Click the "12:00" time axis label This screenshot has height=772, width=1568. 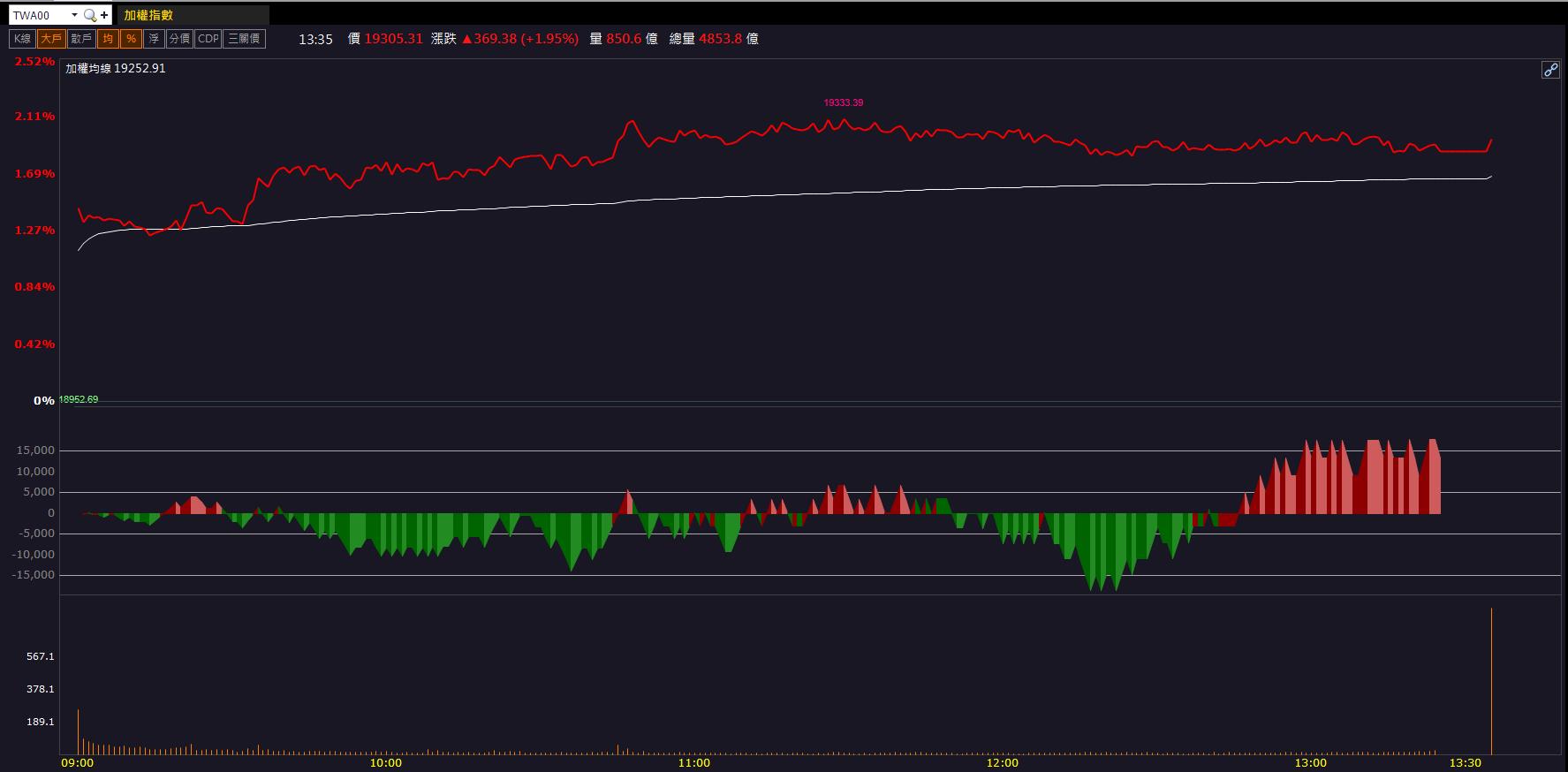(x=1002, y=763)
